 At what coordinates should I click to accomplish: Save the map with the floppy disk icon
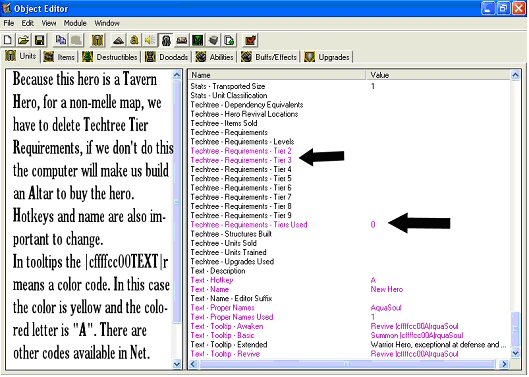click(x=39, y=40)
